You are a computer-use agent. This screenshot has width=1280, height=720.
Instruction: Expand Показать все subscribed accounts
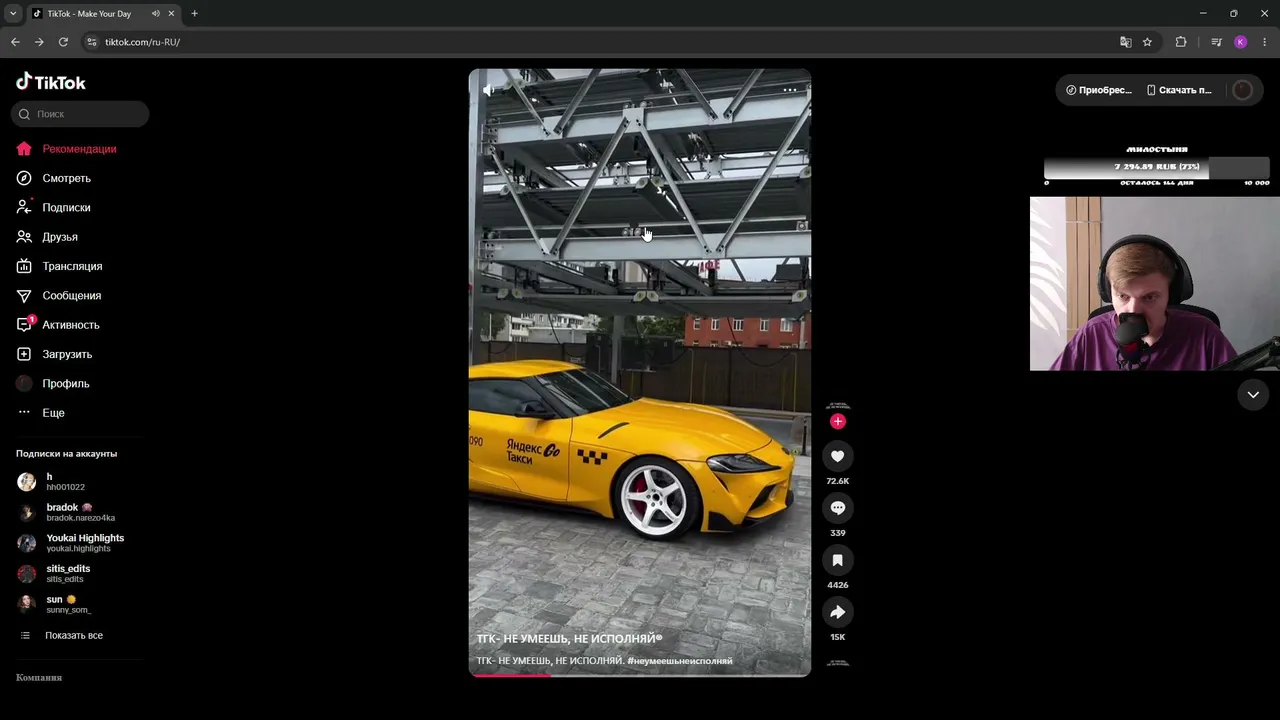[62, 636]
